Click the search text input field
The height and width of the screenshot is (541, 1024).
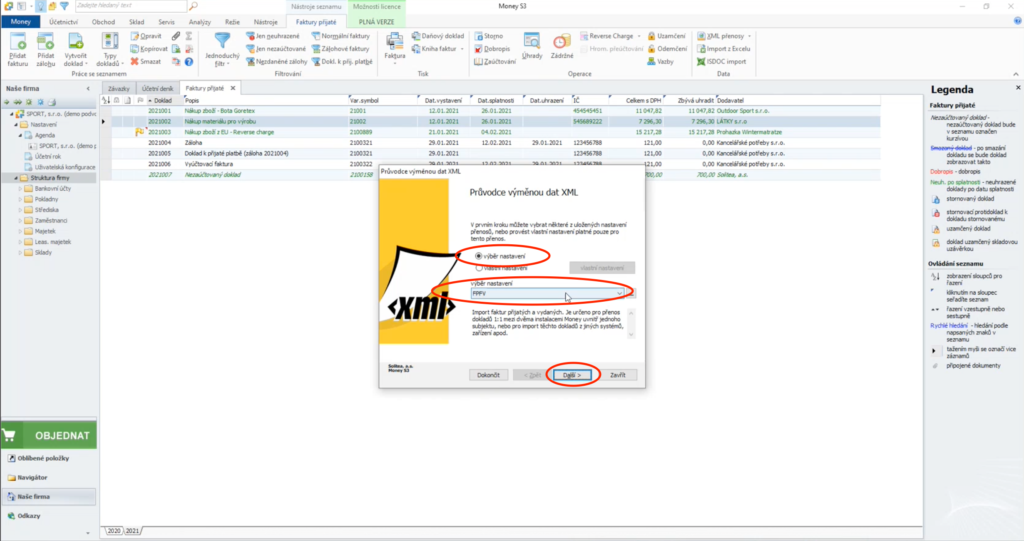(131, 6)
